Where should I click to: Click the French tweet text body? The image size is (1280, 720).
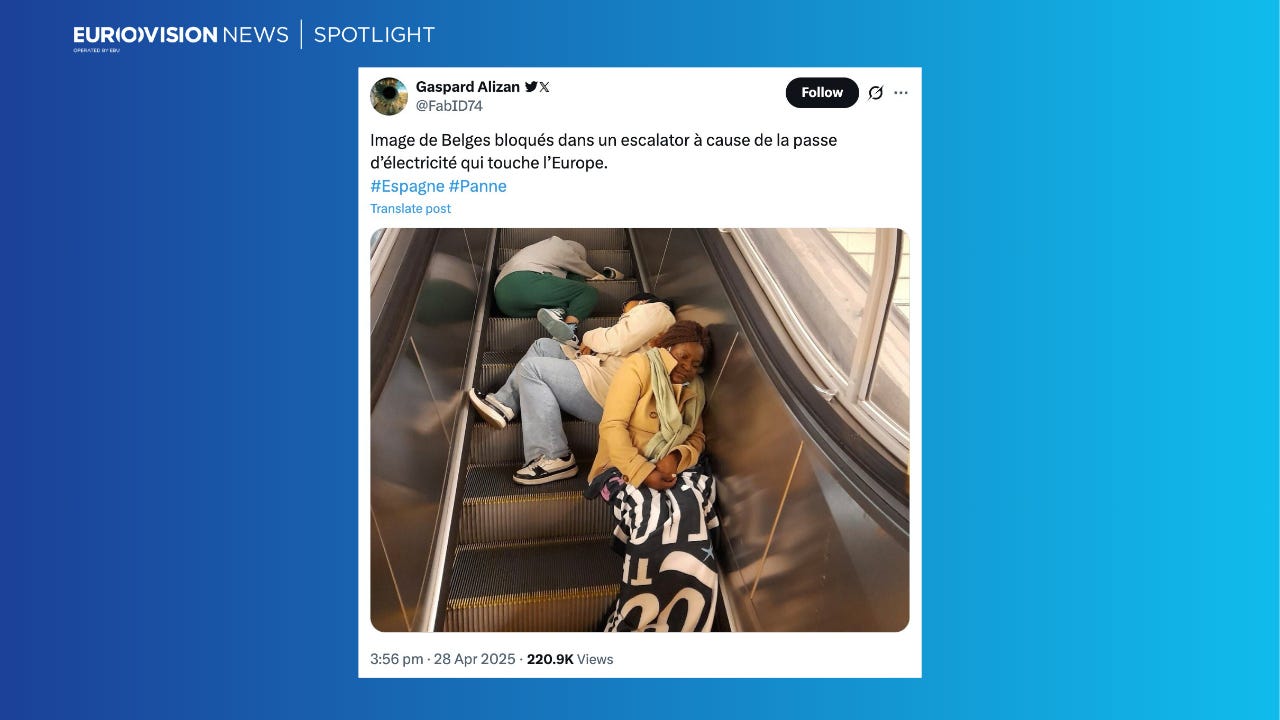pyautogui.click(x=603, y=151)
